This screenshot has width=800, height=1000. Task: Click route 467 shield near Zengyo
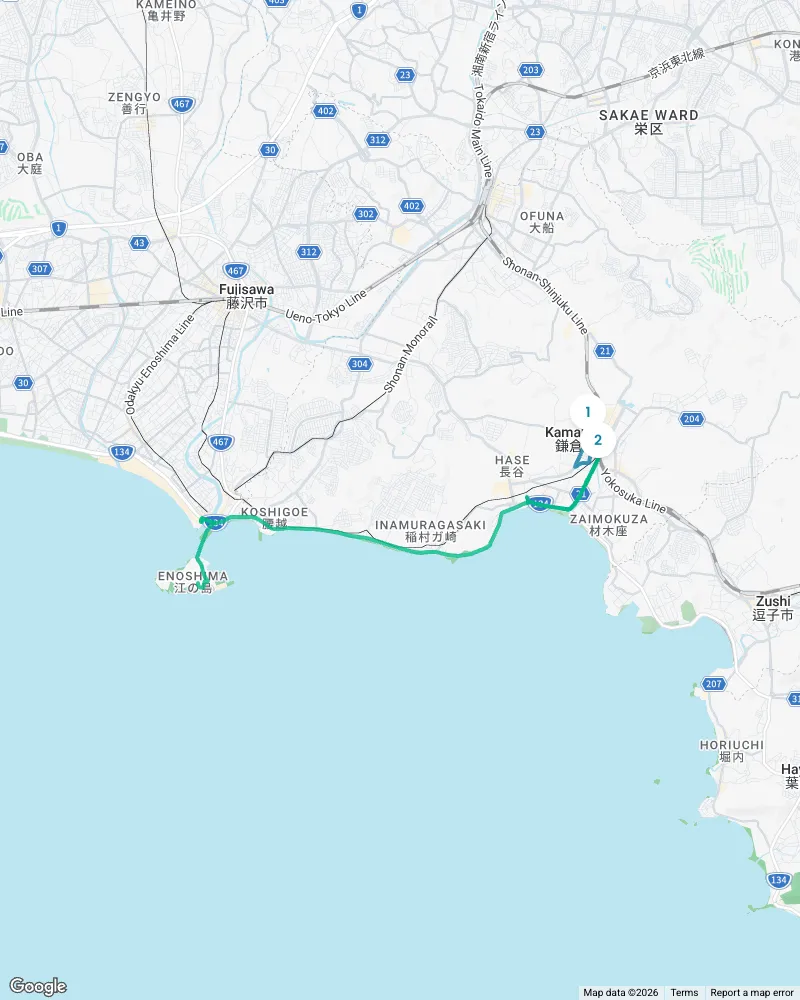tap(182, 104)
